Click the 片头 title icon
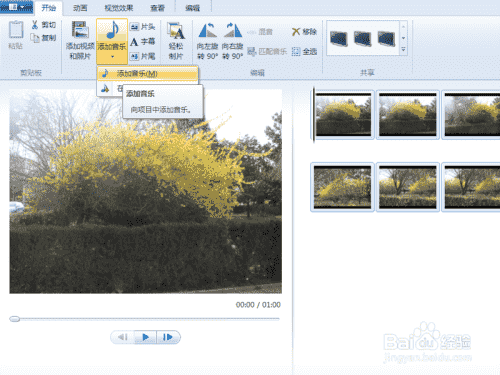 tap(134, 27)
